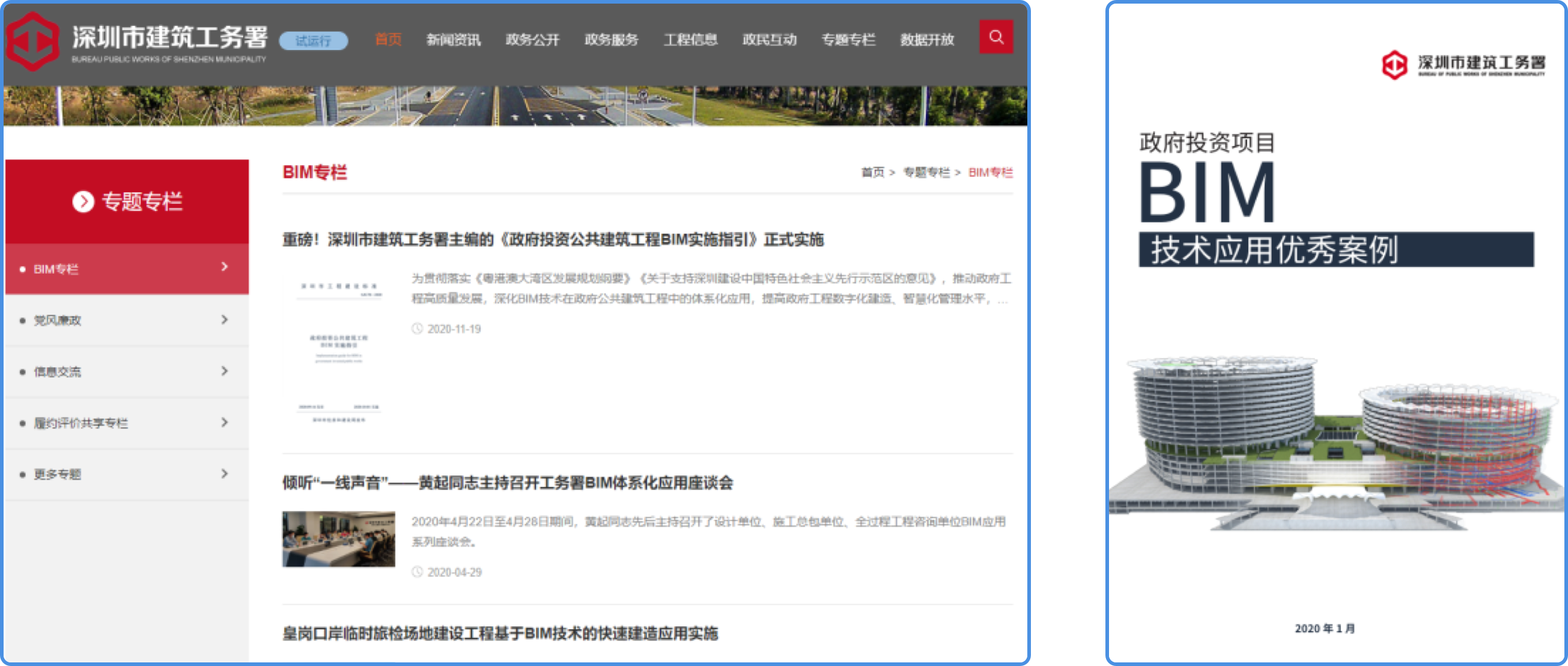Open the 政务服务 navigation menu

click(612, 40)
